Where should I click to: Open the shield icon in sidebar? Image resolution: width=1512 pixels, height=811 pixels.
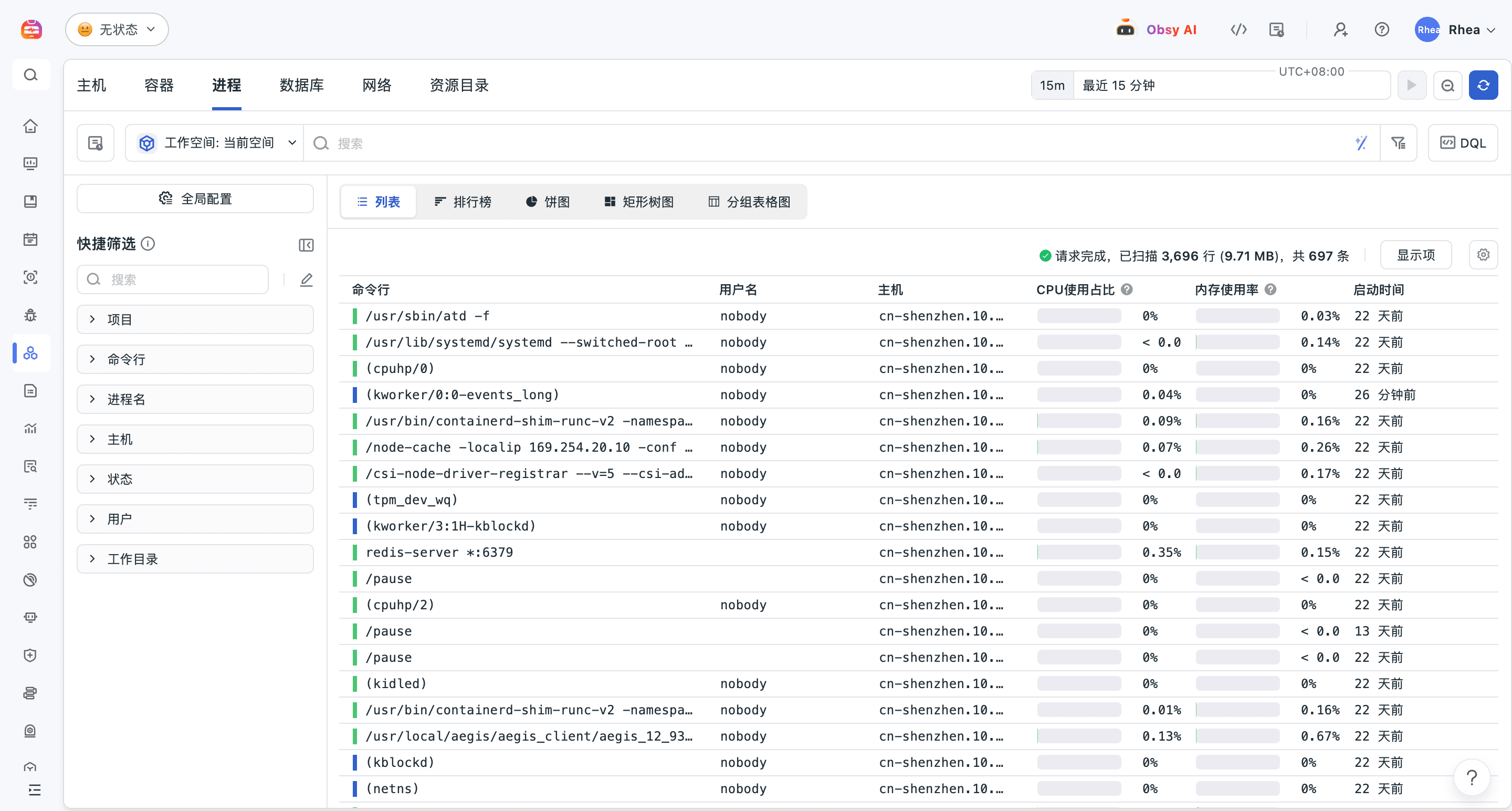(x=30, y=656)
